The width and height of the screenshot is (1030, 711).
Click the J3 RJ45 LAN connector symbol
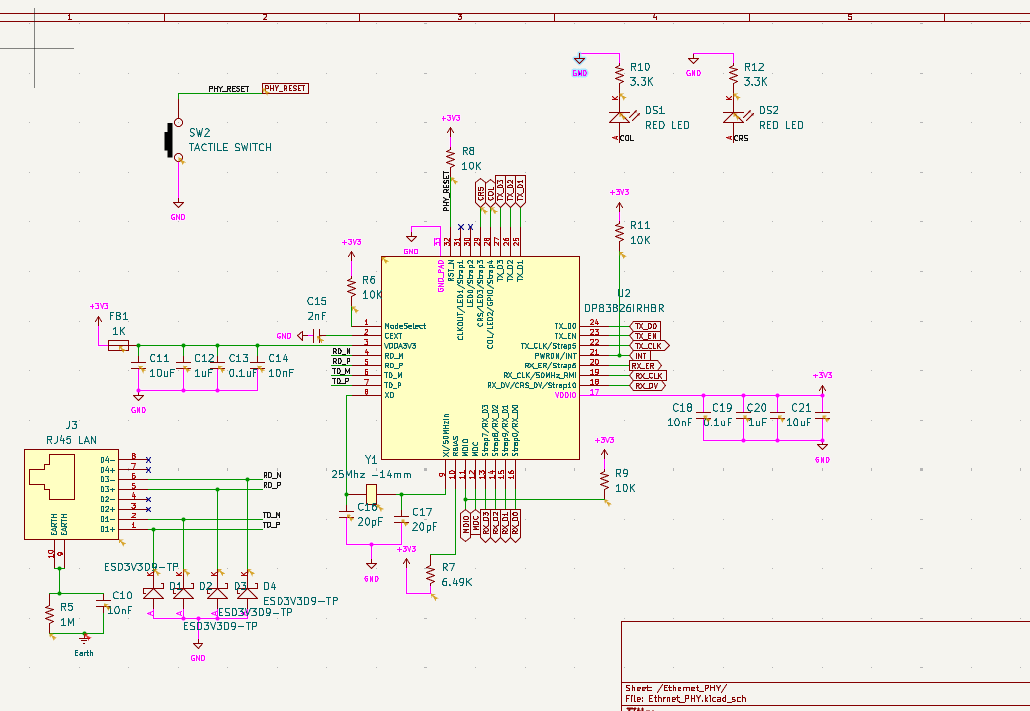[x=72, y=494]
